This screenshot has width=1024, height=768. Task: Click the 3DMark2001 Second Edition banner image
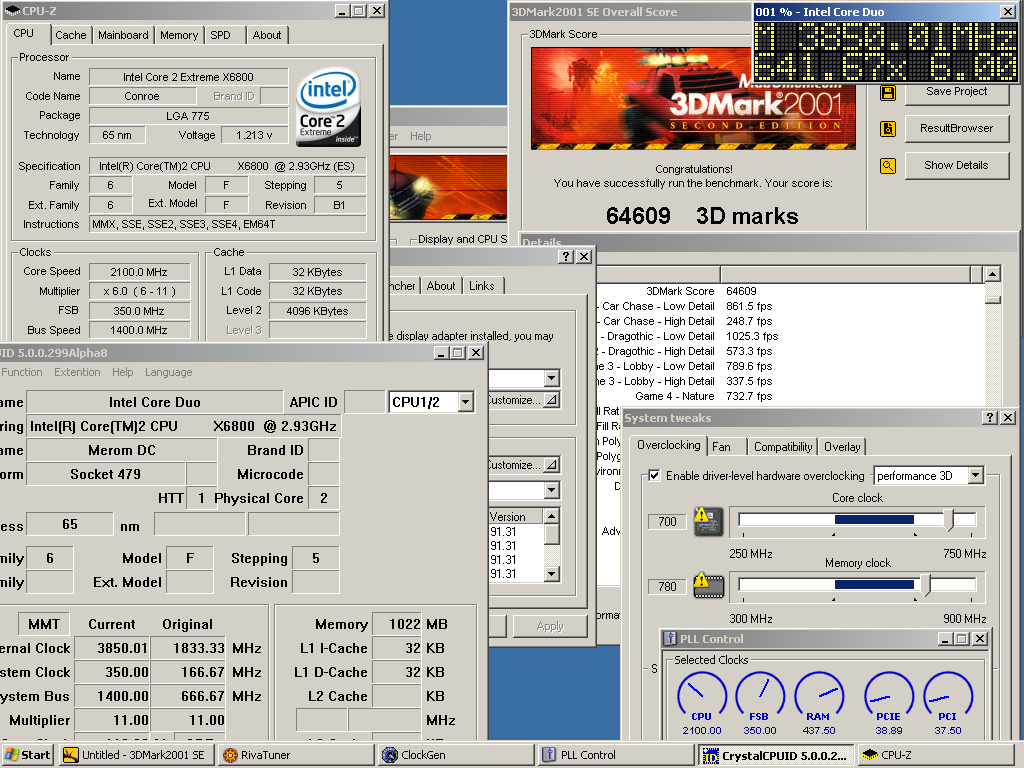click(694, 99)
